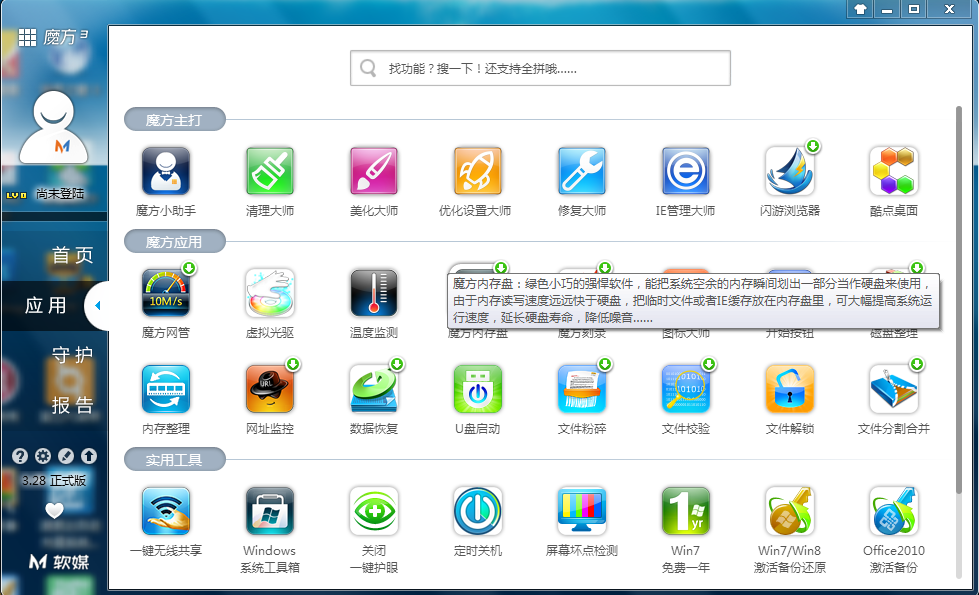Screen dimensions: 979x595
Task: Click 3.28 正式版 version text
Action: click(54, 480)
